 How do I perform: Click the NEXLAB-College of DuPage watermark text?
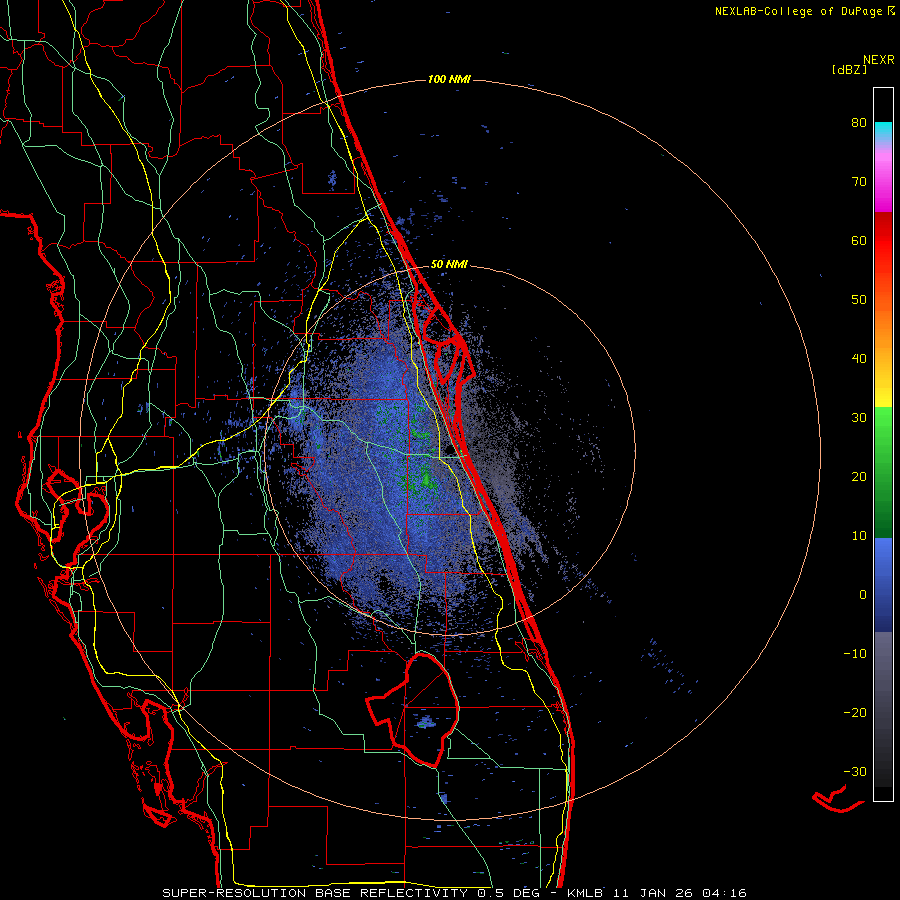(804, 11)
